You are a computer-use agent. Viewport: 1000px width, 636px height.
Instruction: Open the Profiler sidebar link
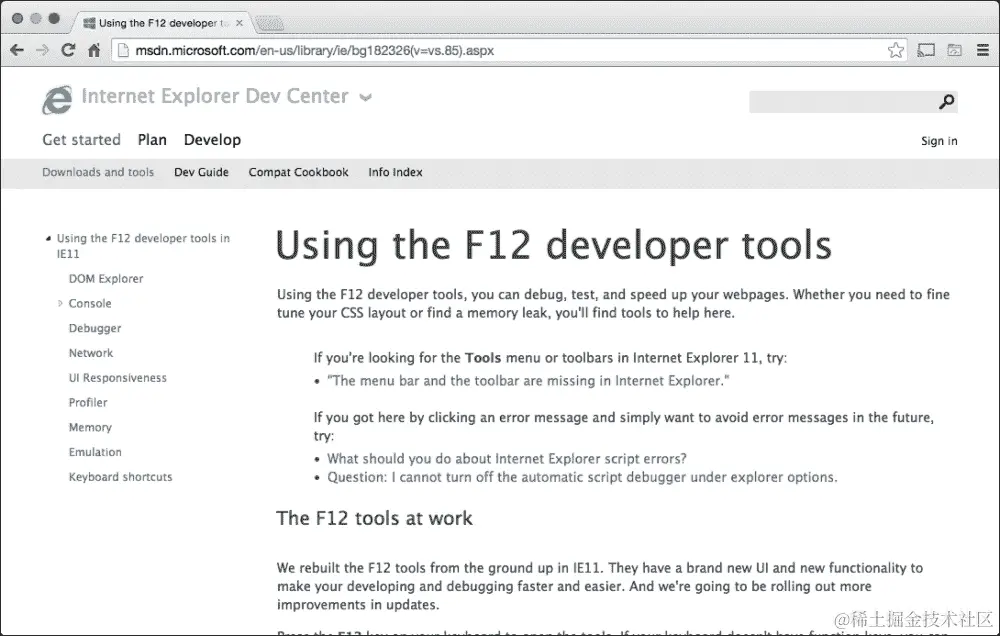[x=88, y=403]
